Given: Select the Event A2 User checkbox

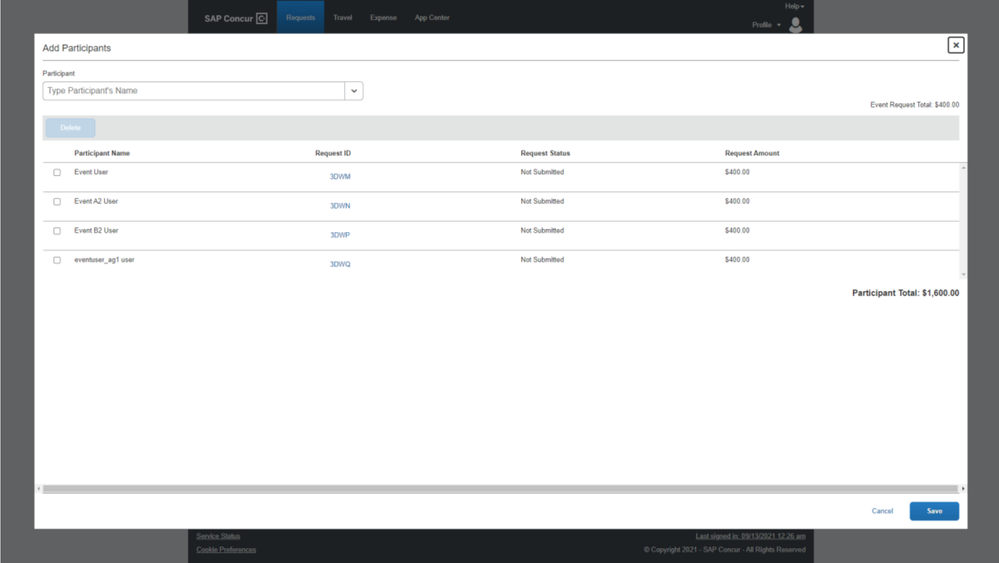Looking at the screenshot, I should [x=57, y=202].
